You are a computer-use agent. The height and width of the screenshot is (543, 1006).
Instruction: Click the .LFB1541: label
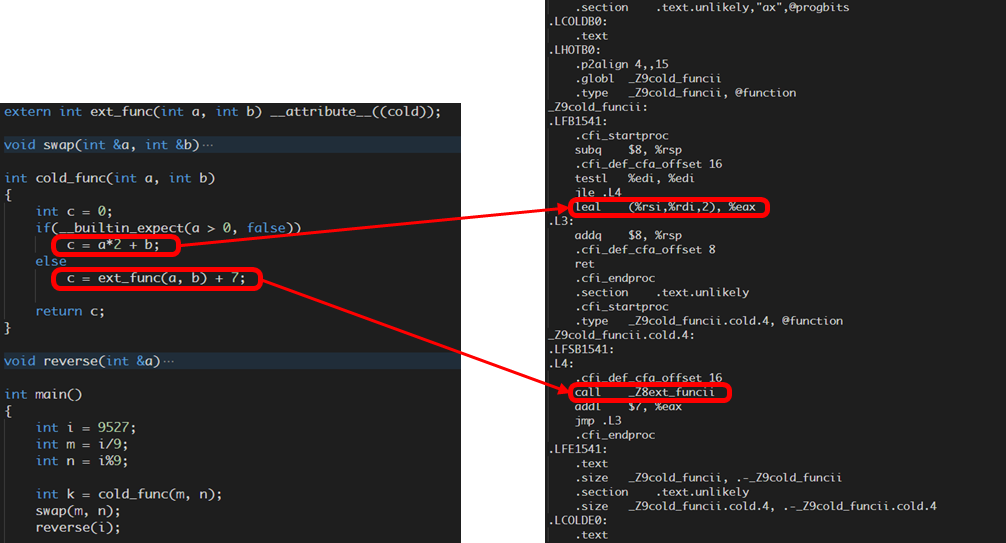click(x=578, y=121)
